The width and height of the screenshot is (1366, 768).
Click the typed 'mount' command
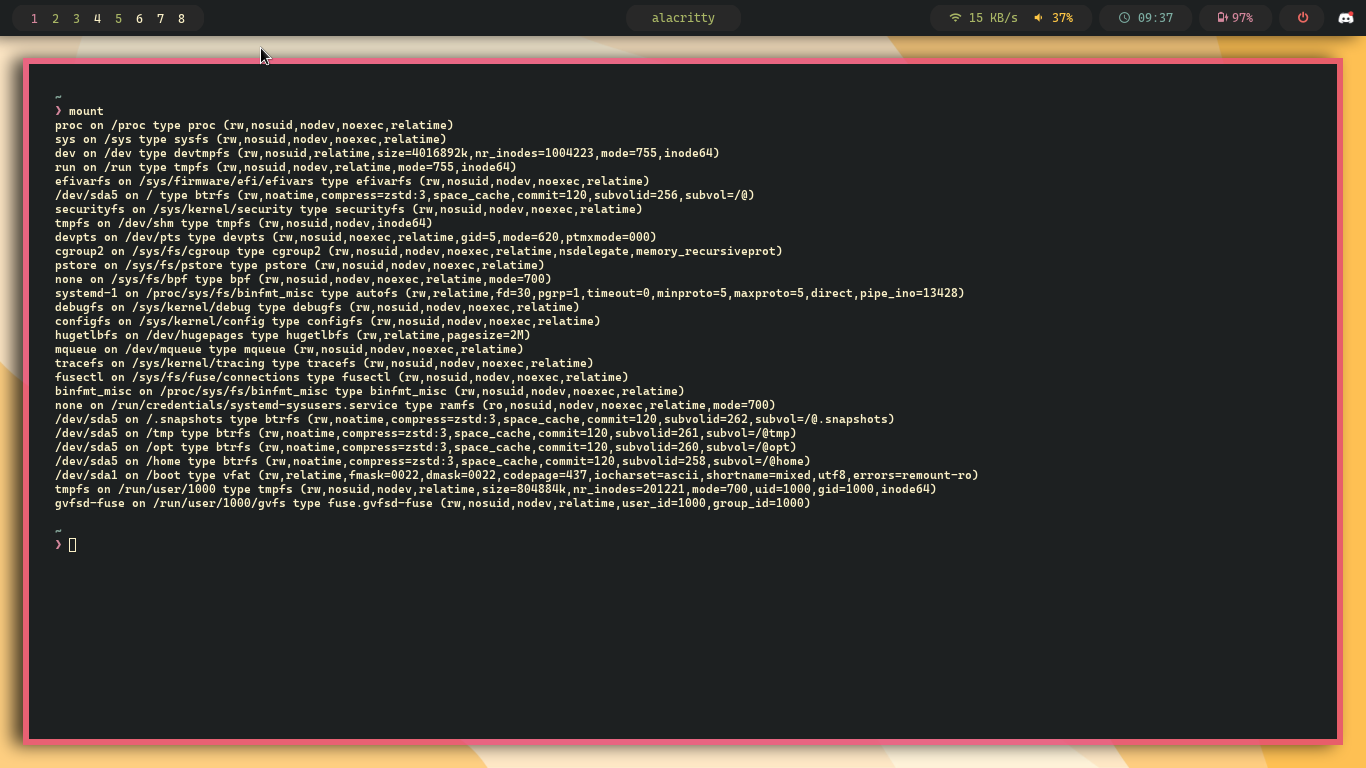click(86, 111)
